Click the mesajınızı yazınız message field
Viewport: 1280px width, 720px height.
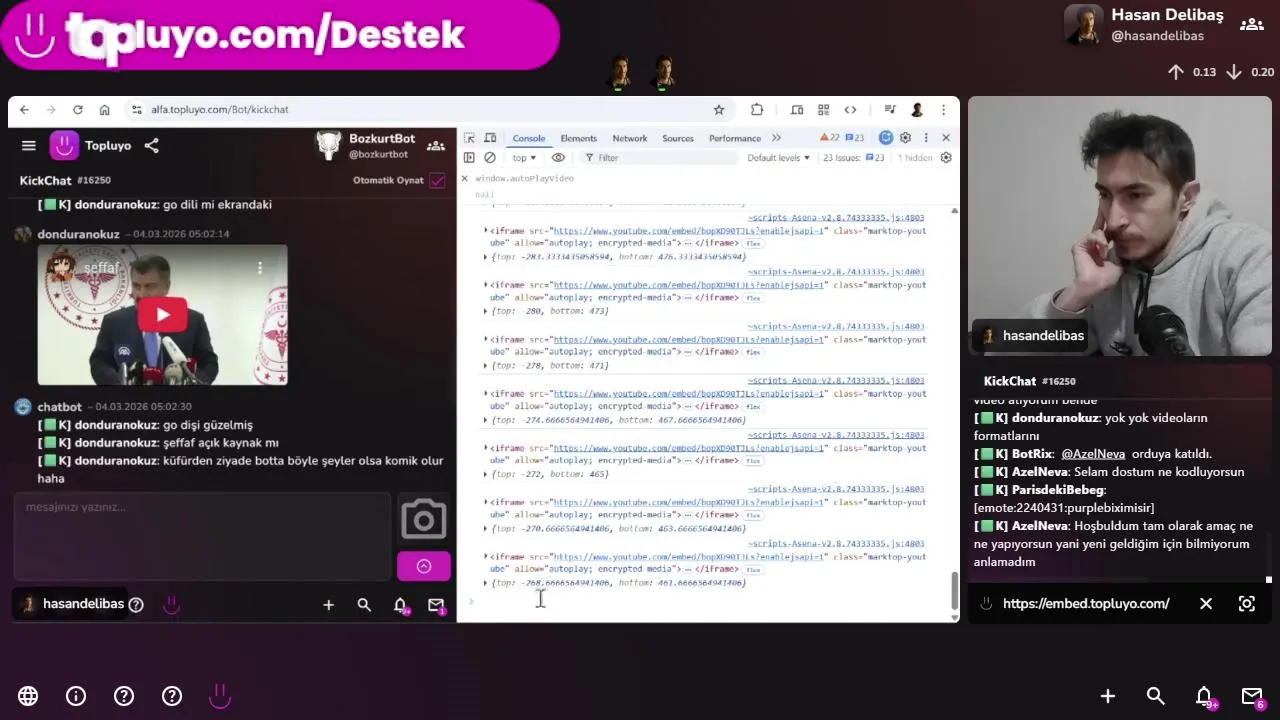coord(202,536)
